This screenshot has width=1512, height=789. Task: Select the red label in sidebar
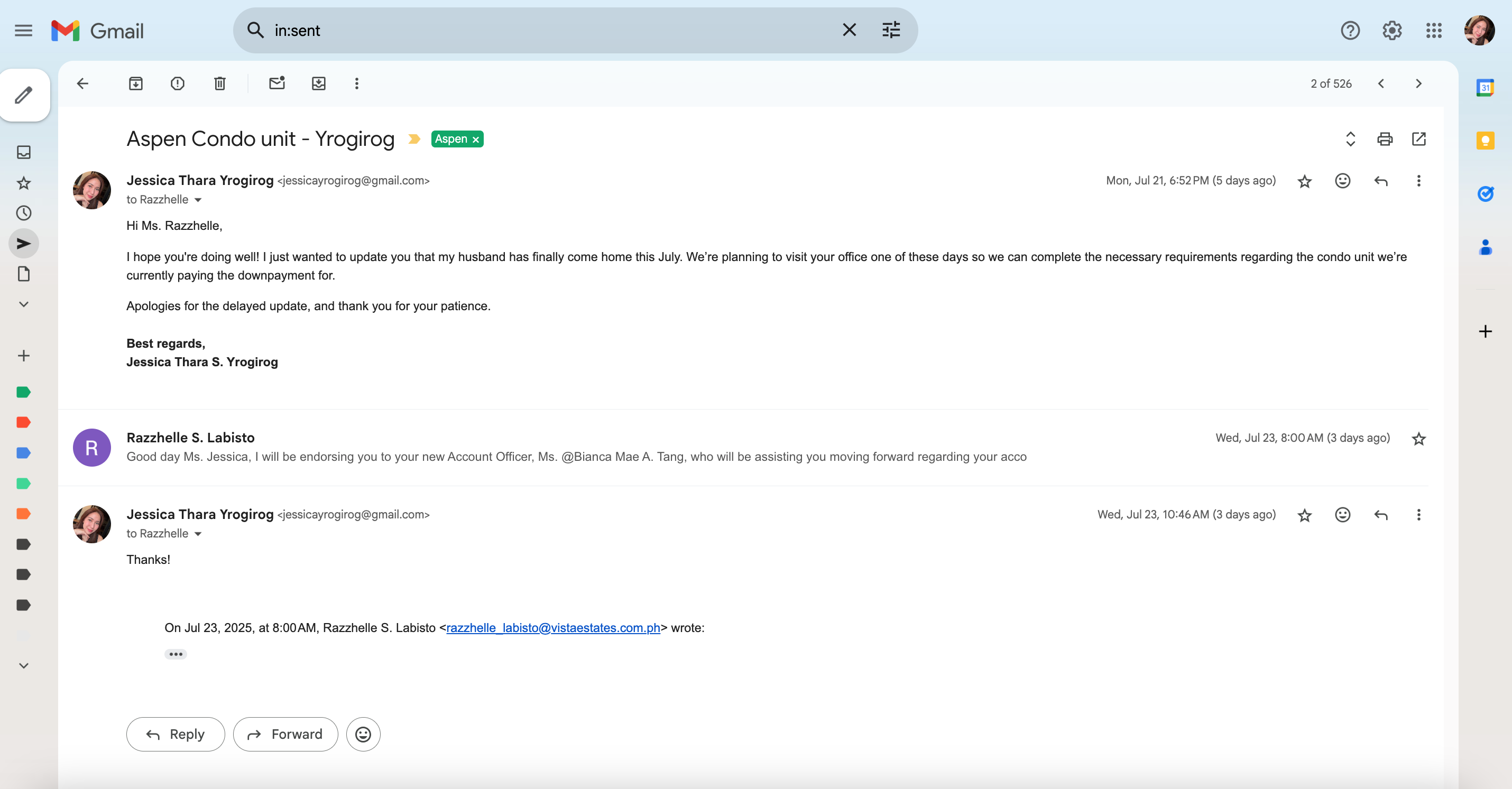click(23, 422)
